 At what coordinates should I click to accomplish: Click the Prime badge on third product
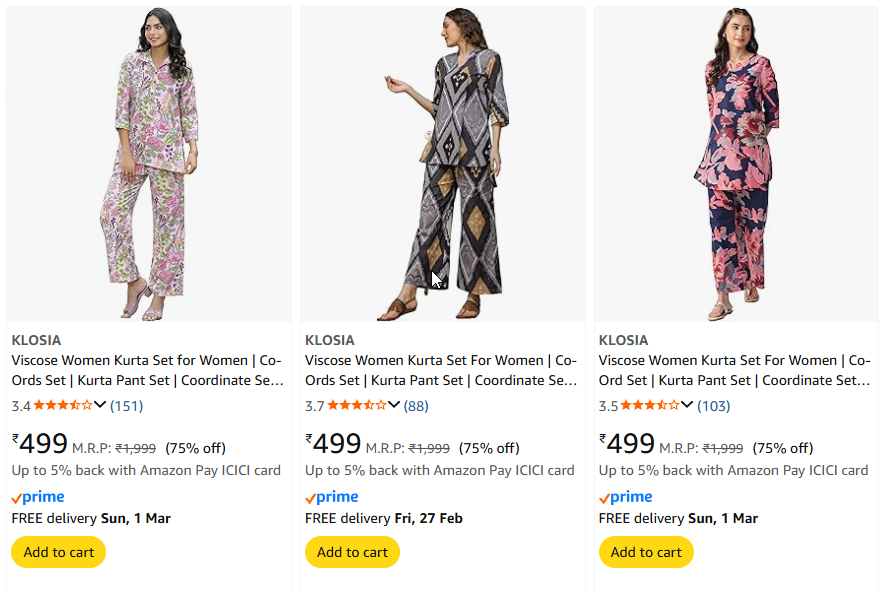point(626,497)
